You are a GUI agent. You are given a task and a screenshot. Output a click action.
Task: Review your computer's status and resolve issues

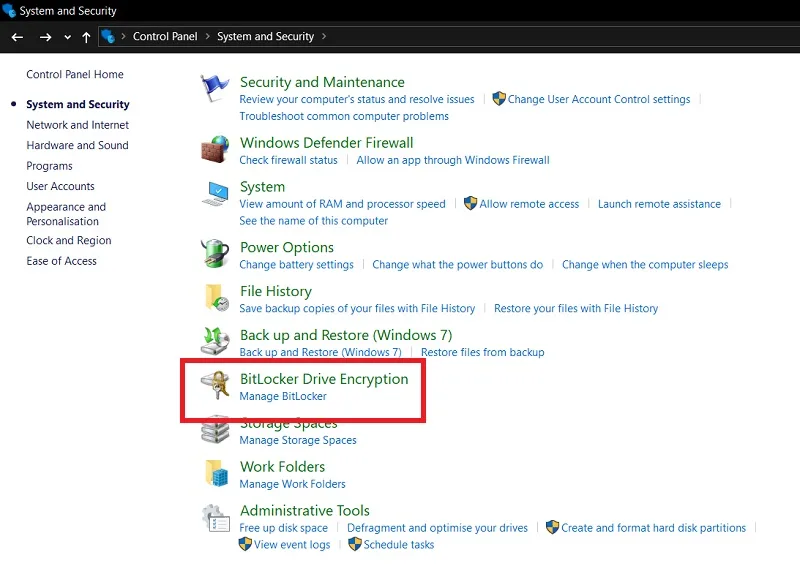[357, 99]
